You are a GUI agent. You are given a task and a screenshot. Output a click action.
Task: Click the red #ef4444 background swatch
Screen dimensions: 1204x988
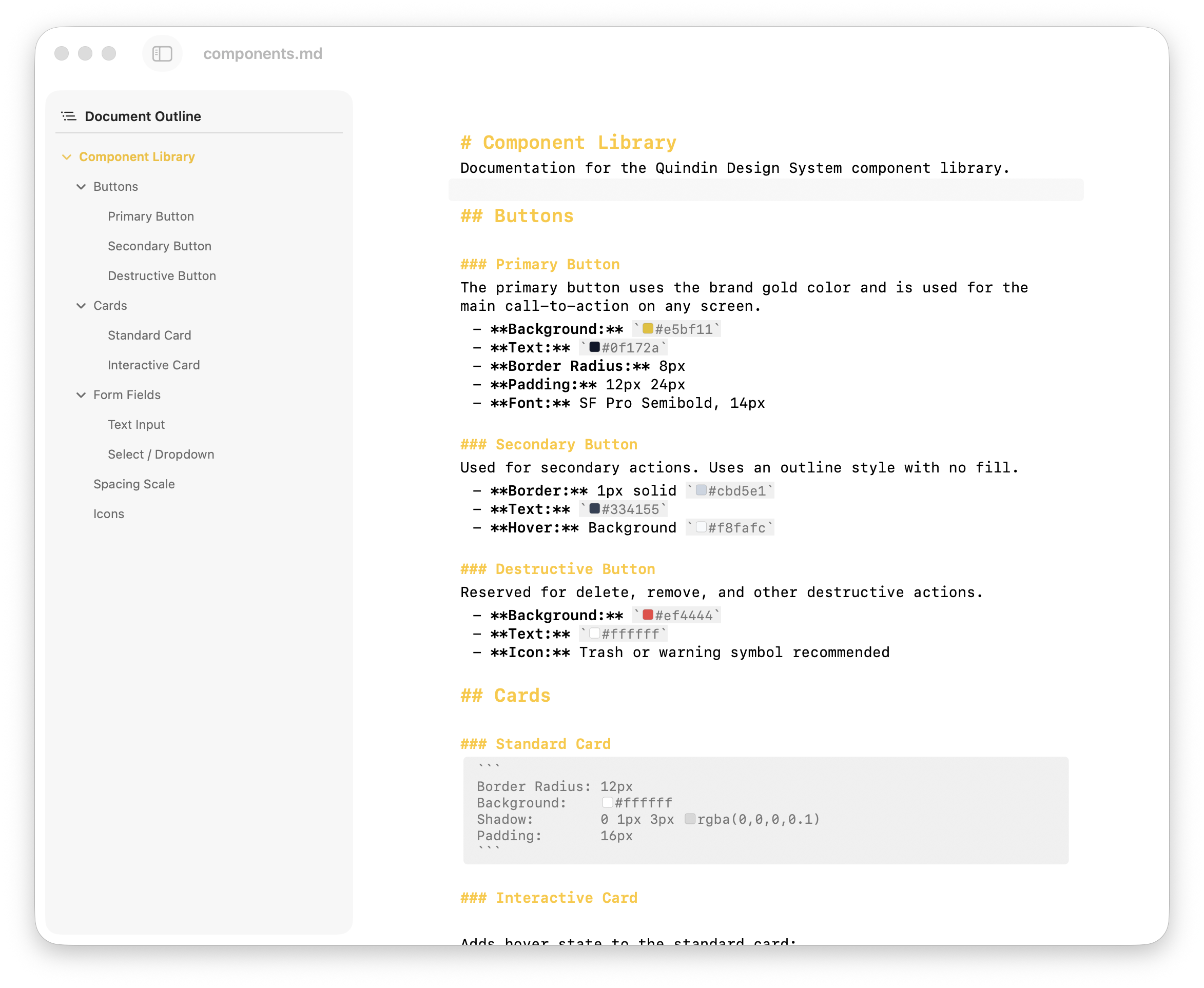tap(647, 615)
